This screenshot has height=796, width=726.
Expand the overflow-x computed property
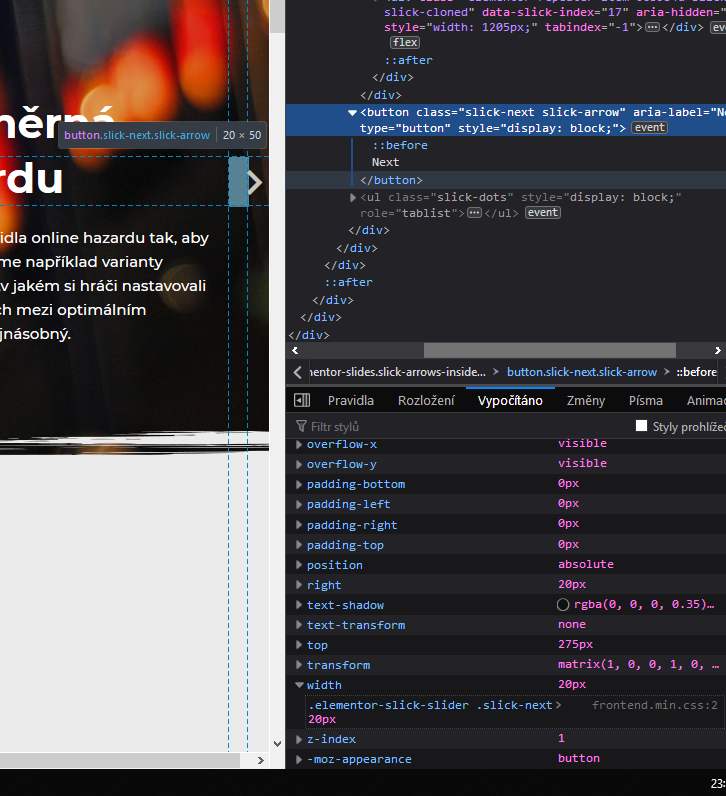coord(299,444)
